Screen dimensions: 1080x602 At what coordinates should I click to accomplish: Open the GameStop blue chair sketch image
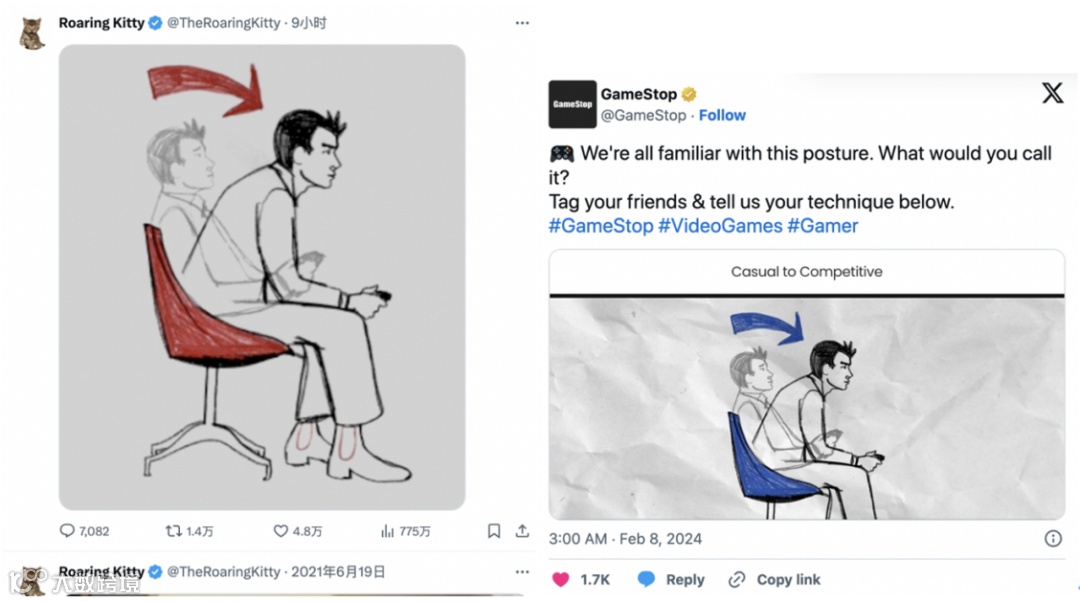point(806,408)
